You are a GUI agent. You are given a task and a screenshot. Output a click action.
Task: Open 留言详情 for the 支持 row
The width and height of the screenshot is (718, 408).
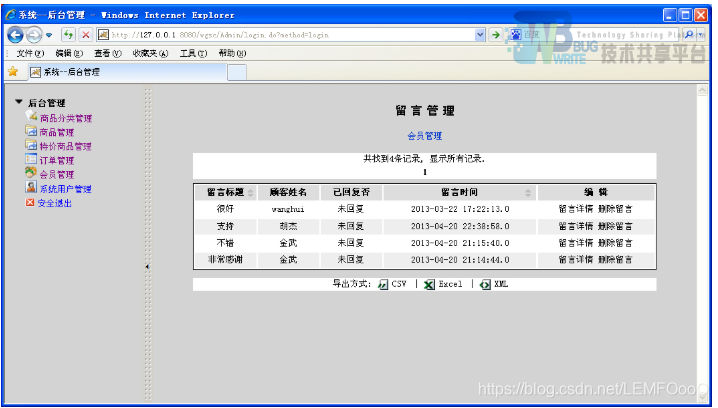pyautogui.click(x=576, y=226)
